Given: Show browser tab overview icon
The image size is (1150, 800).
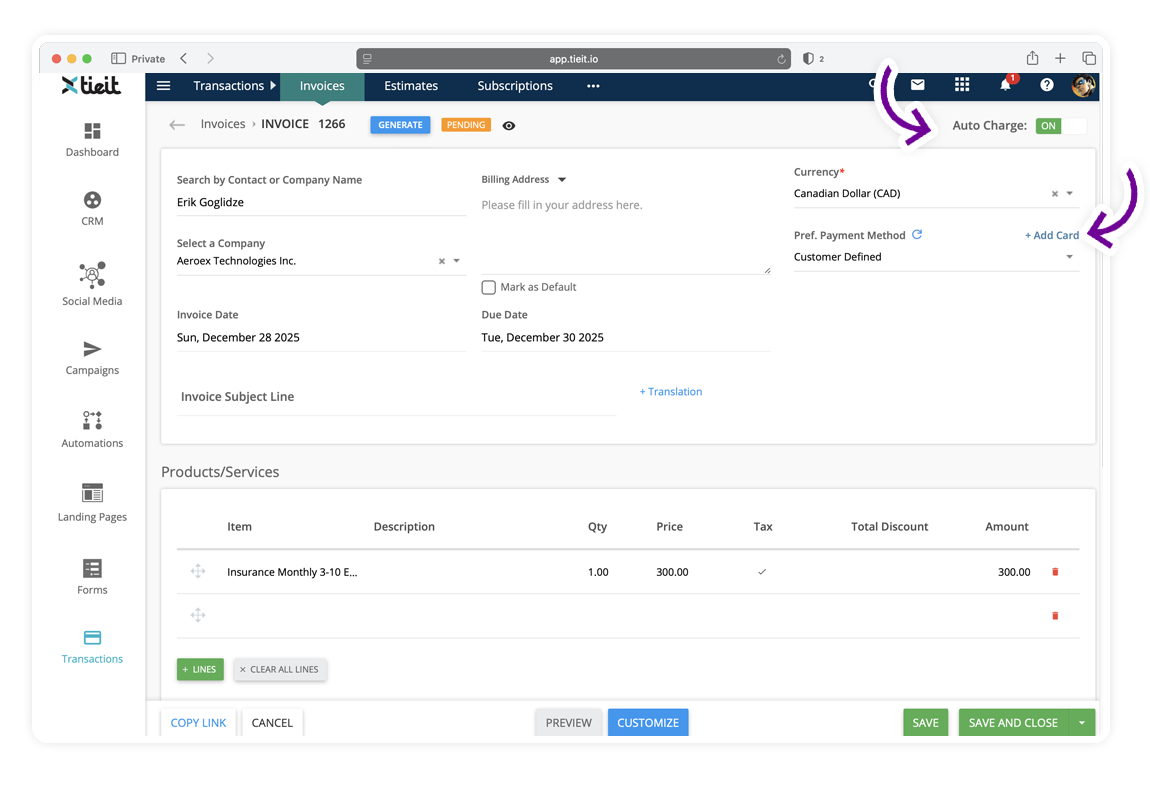Looking at the screenshot, I should (1089, 58).
